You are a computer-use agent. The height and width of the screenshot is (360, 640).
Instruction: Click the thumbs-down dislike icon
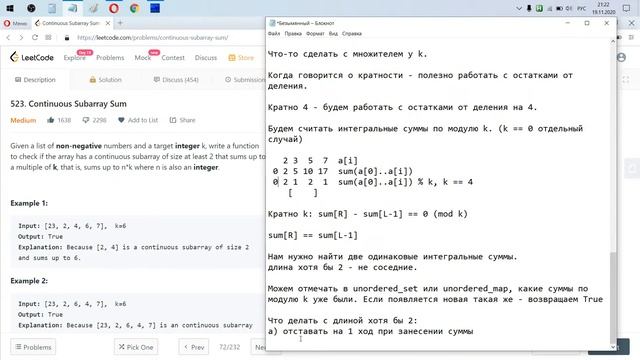tap(86, 120)
